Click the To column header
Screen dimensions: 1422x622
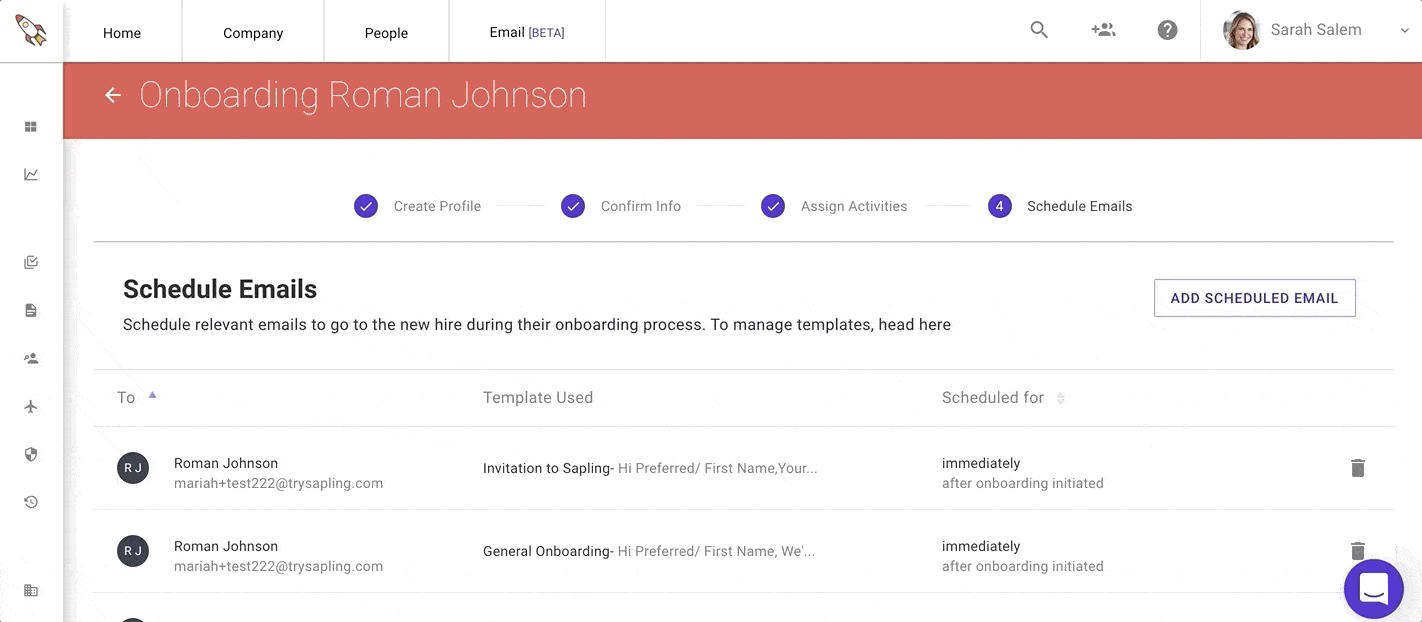tap(126, 398)
